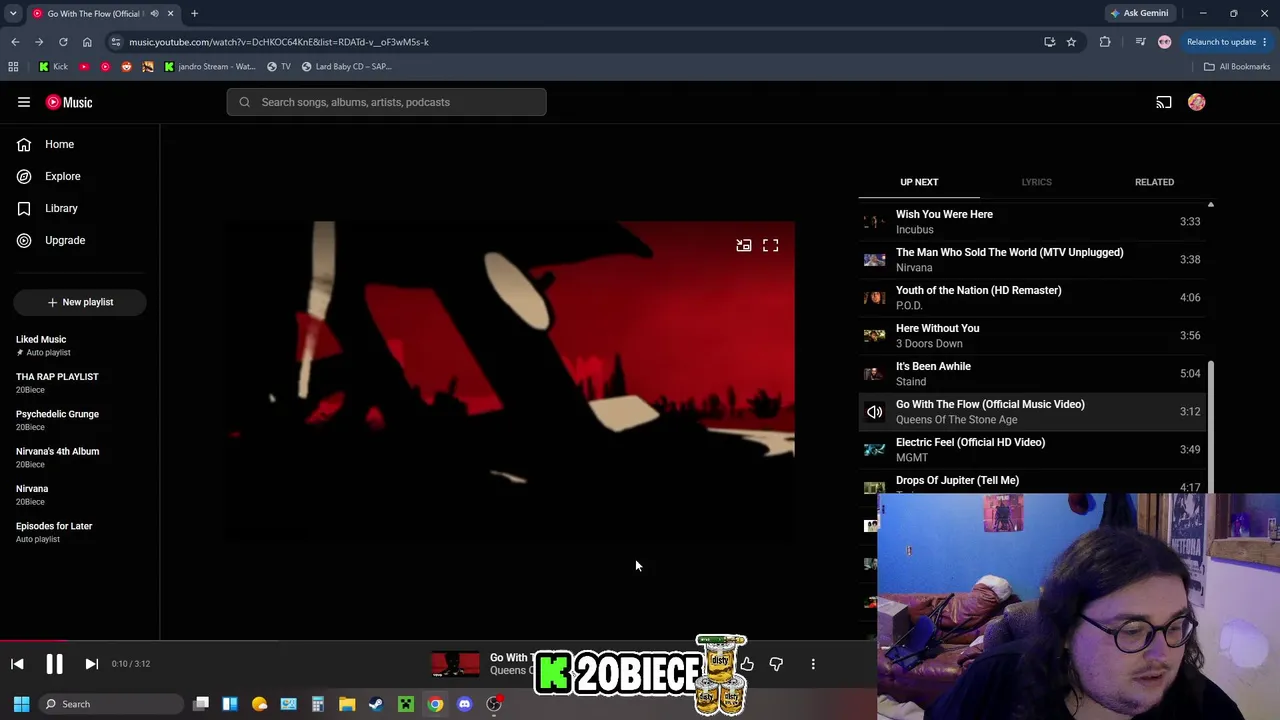The width and height of the screenshot is (1280, 720).
Task: Open the YouTube Music guide hamburger menu
Action: [x=24, y=102]
